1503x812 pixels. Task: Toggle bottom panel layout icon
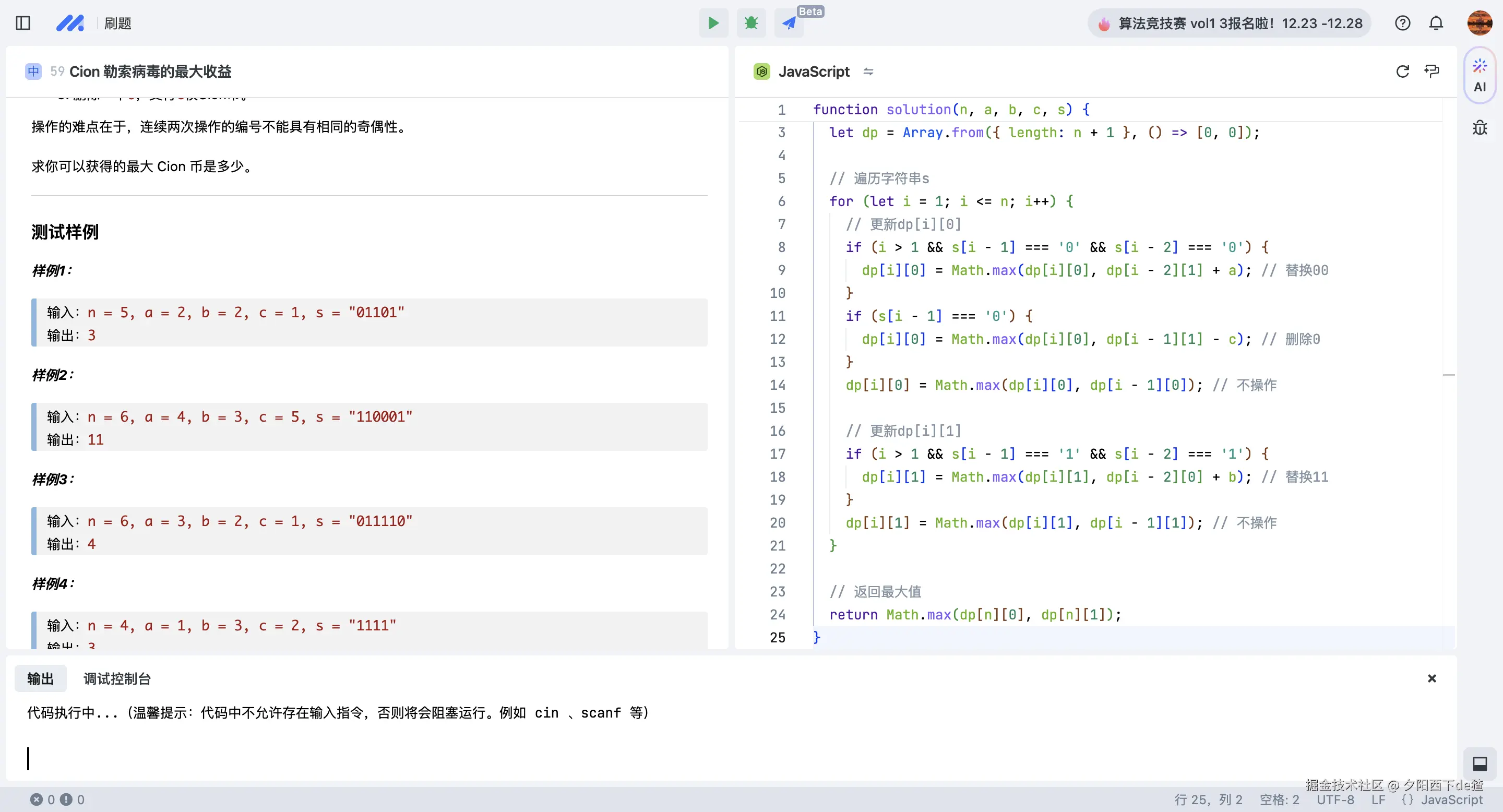(1479, 763)
